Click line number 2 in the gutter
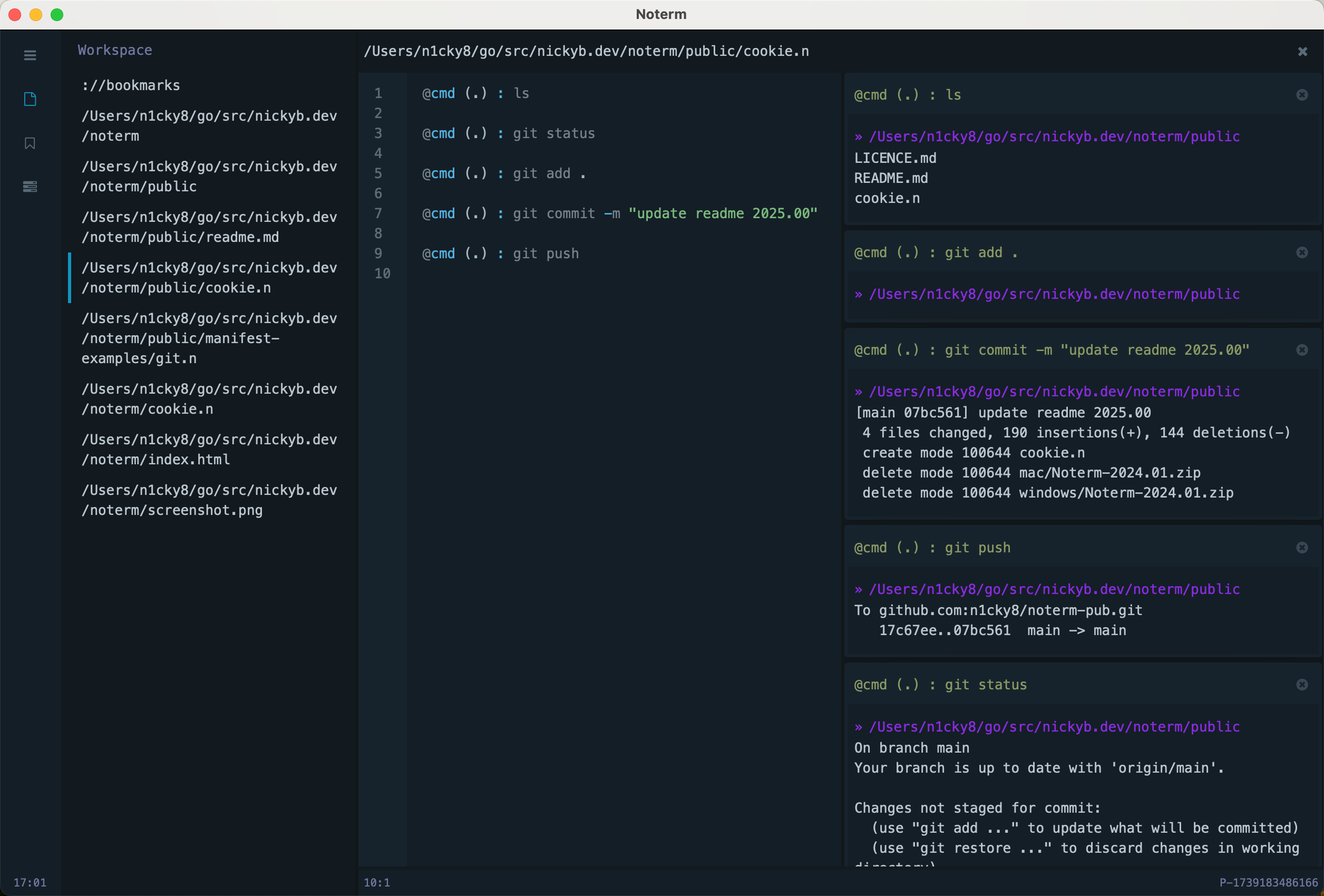Screen dimensions: 1324x896 tap(378, 113)
